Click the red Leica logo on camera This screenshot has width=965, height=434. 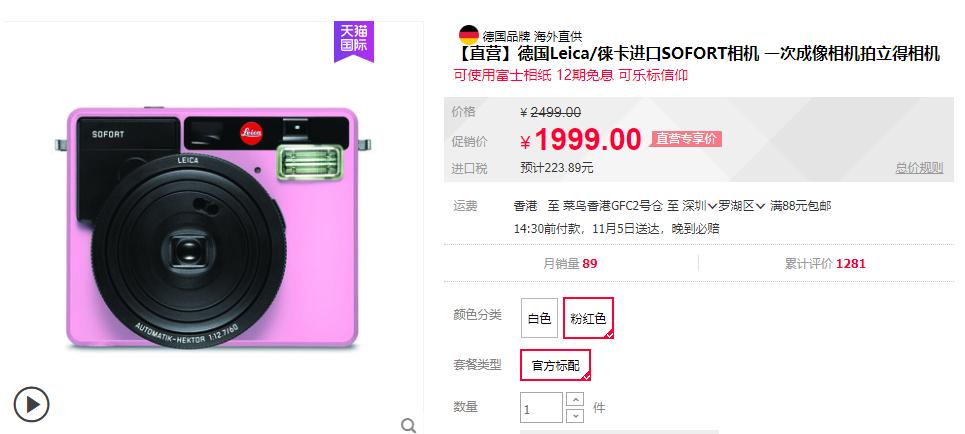click(x=251, y=133)
